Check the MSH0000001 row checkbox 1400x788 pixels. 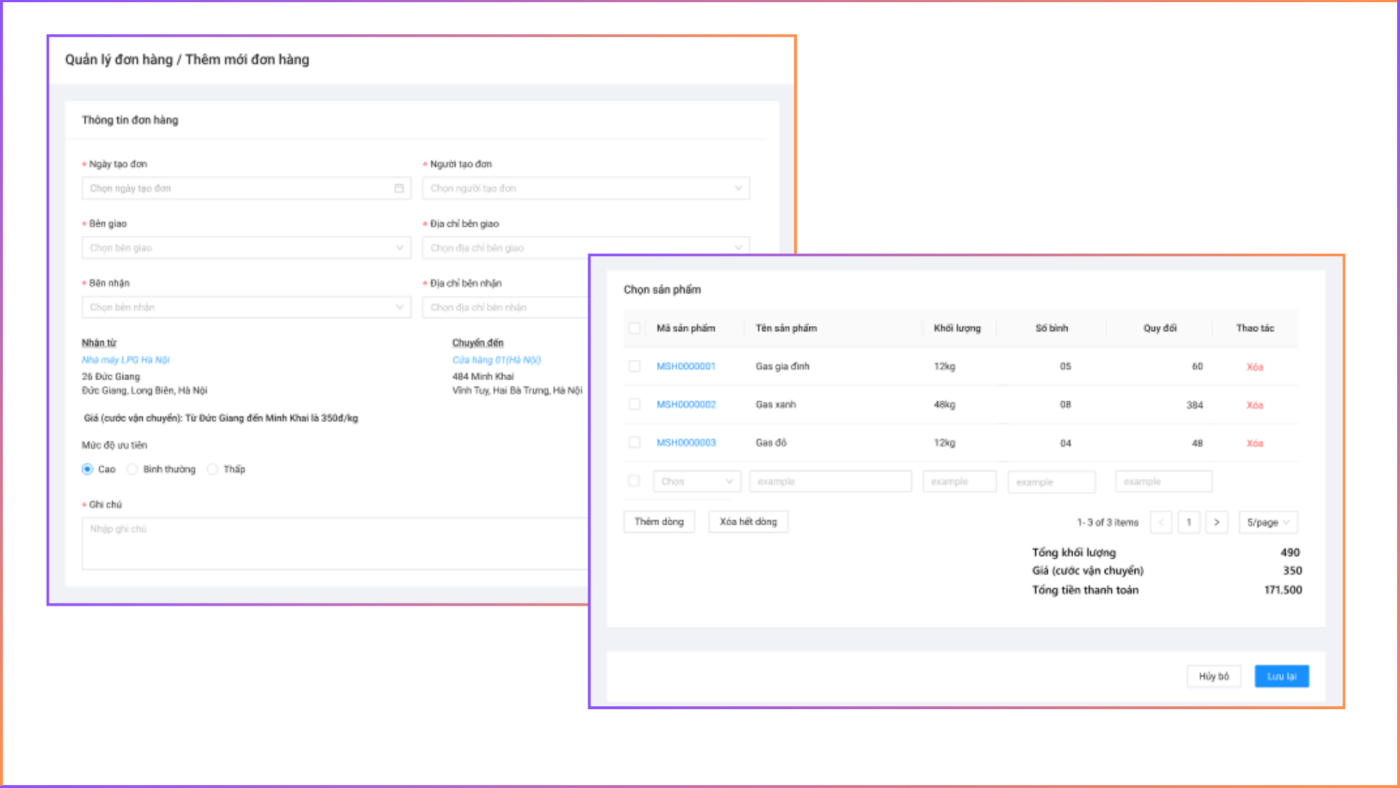click(634, 367)
